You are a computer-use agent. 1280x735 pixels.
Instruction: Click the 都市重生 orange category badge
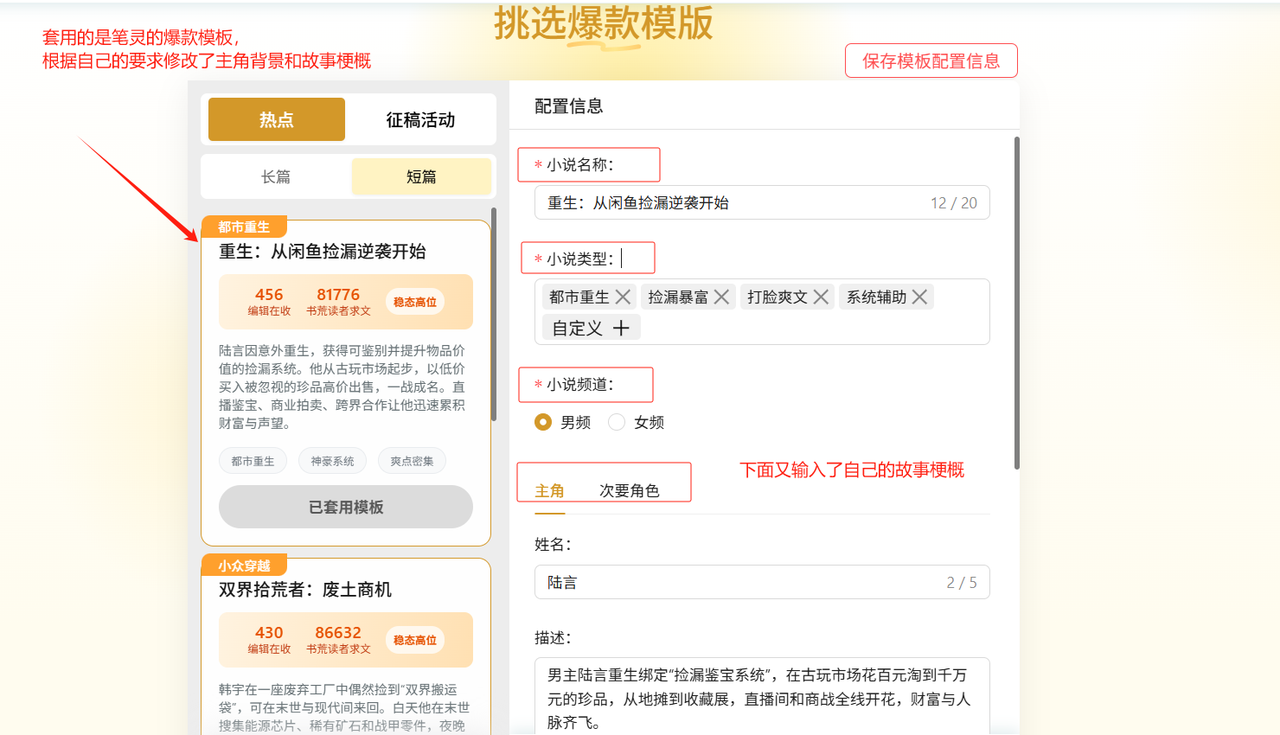click(x=244, y=227)
